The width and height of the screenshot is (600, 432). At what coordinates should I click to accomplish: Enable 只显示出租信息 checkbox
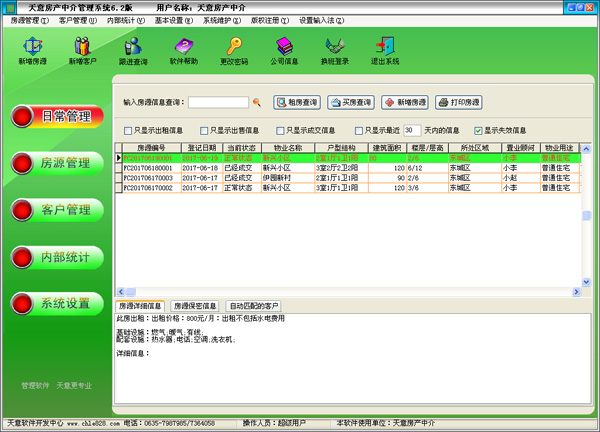coord(128,130)
